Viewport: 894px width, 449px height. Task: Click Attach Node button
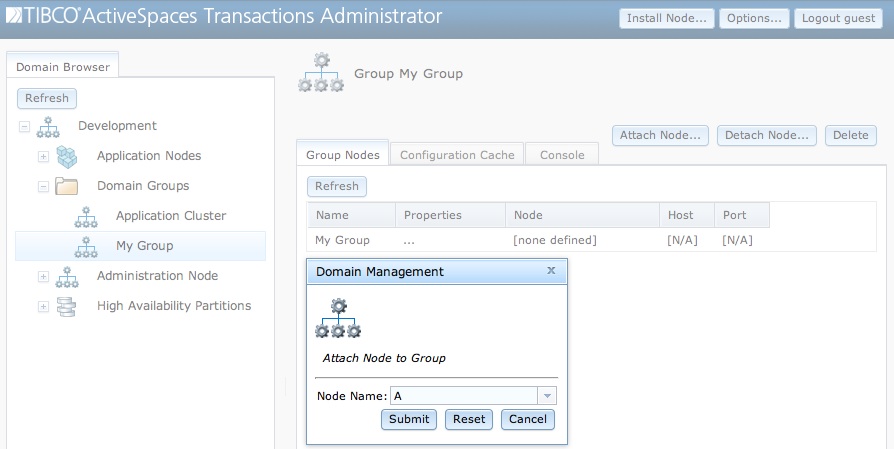click(660, 136)
